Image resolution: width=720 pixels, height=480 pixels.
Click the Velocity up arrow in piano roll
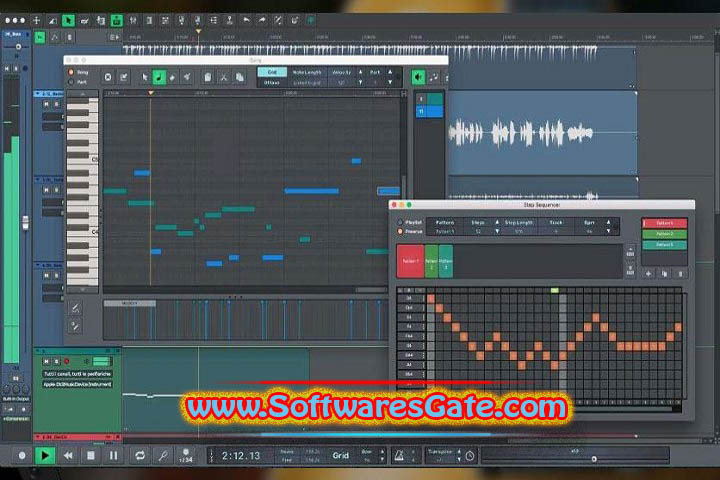pyautogui.click(x=360, y=72)
